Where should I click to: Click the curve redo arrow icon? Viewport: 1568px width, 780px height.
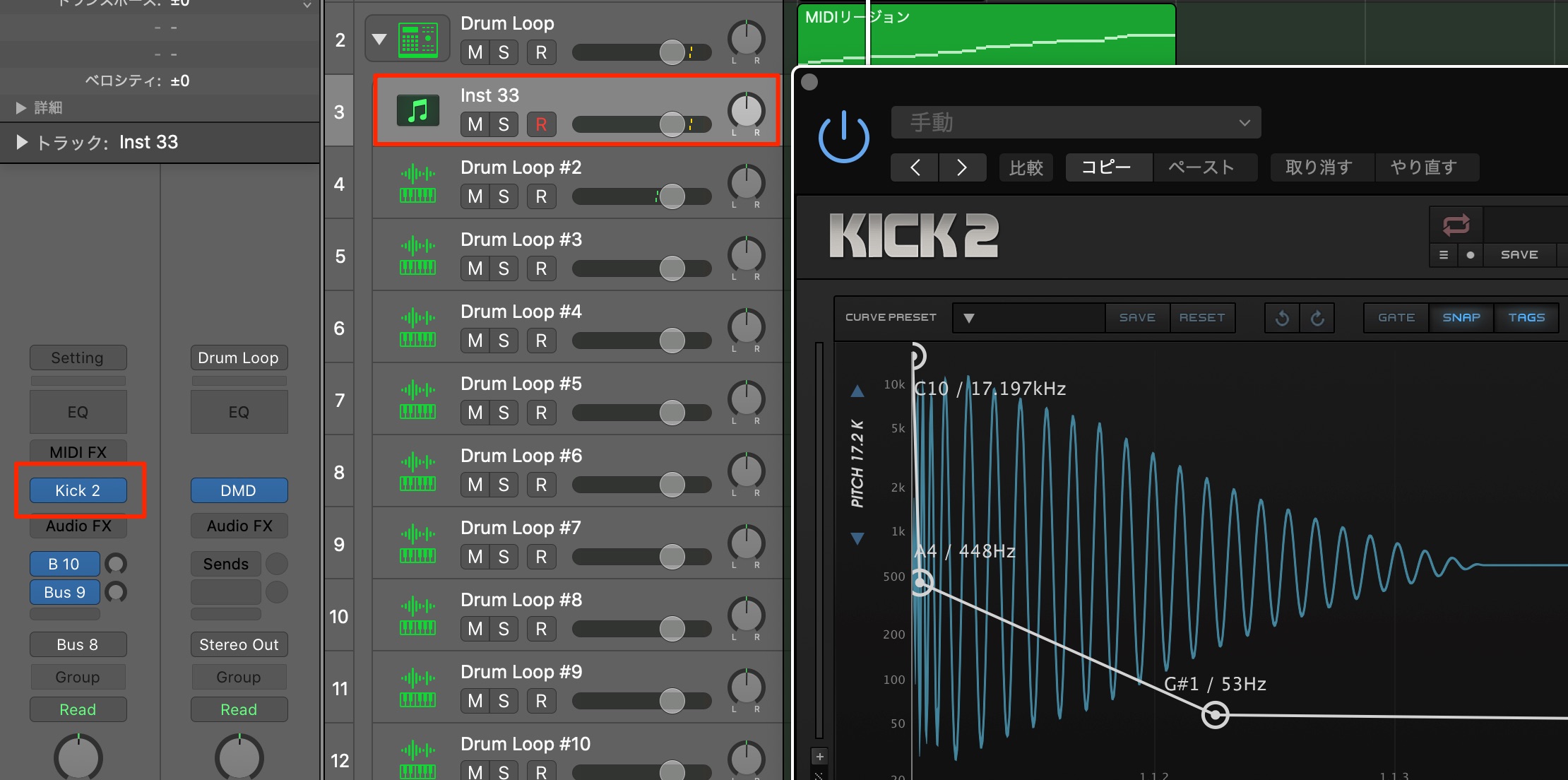pyautogui.click(x=1318, y=318)
